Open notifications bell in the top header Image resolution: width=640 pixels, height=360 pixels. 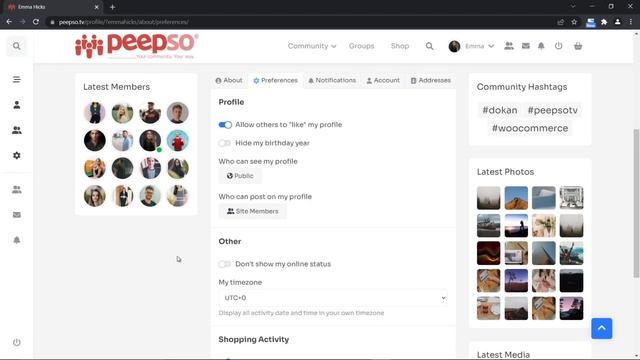click(541, 46)
